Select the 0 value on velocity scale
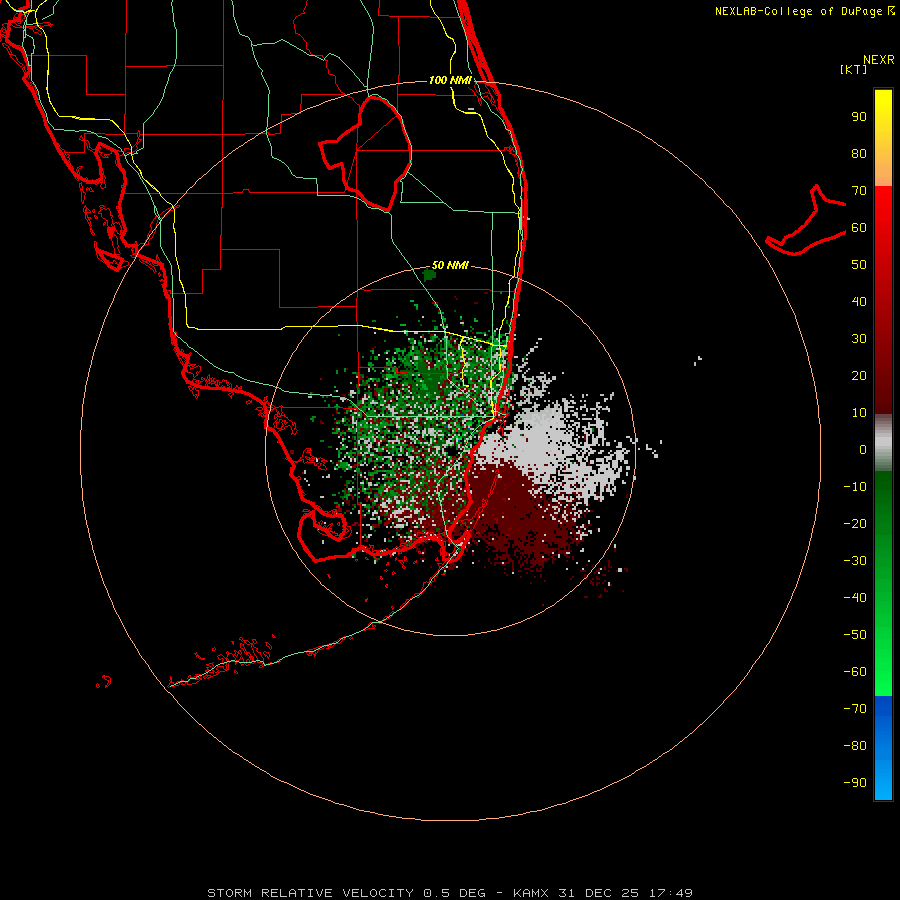The image size is (900, 900). [863, 449]
